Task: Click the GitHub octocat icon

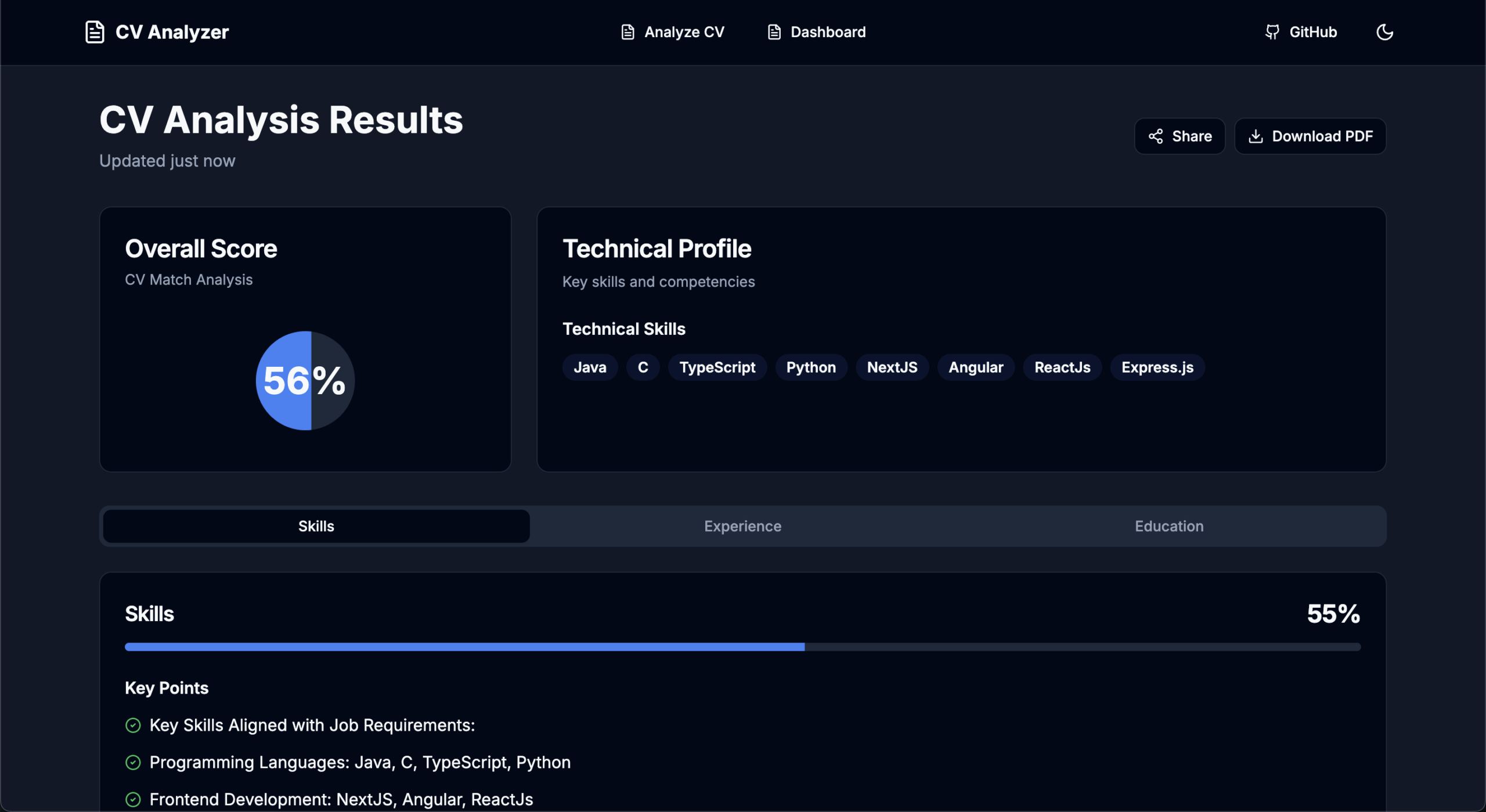Action: [1272, 32]
